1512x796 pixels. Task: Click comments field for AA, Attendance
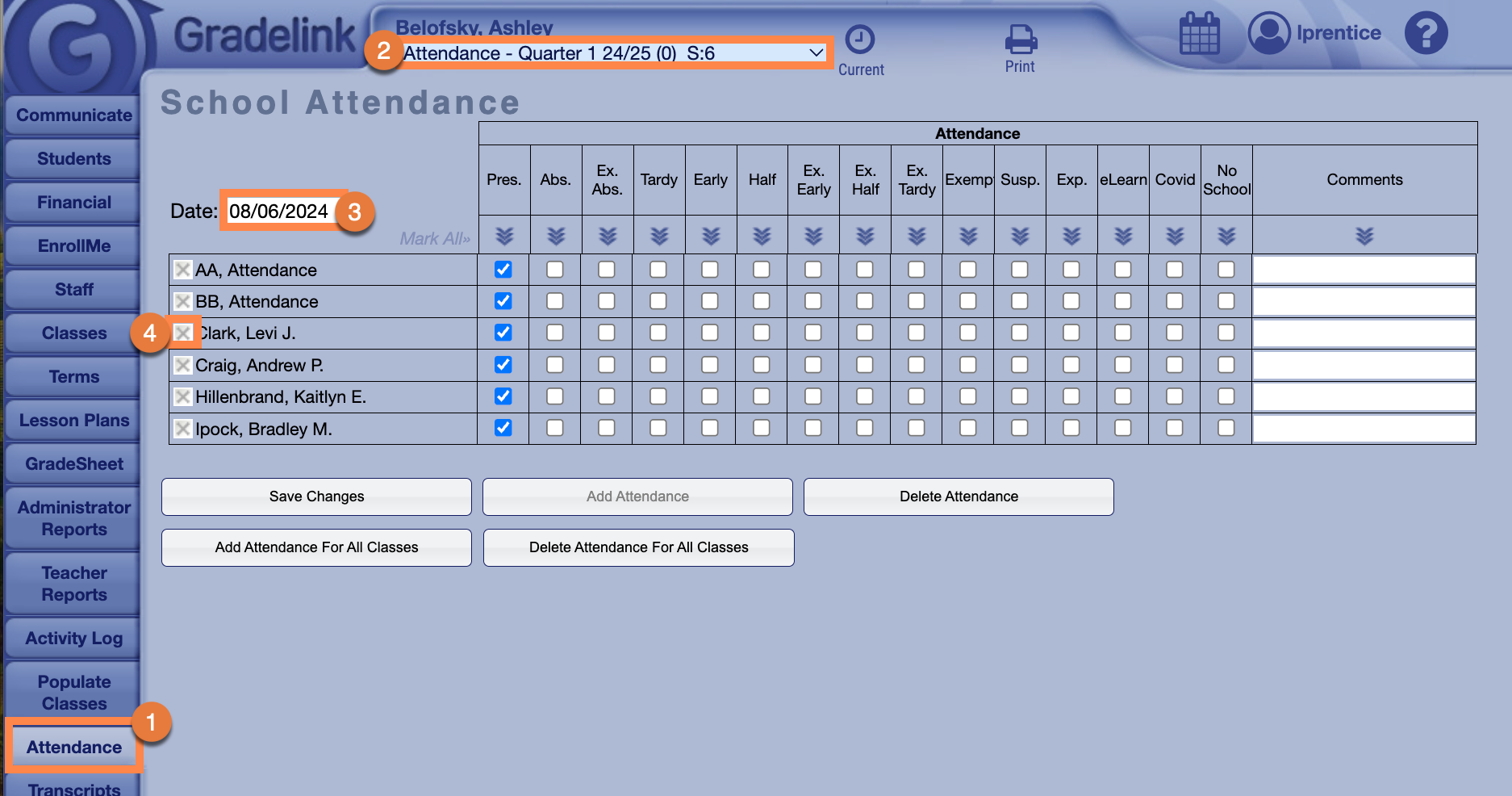[1364, 270]
